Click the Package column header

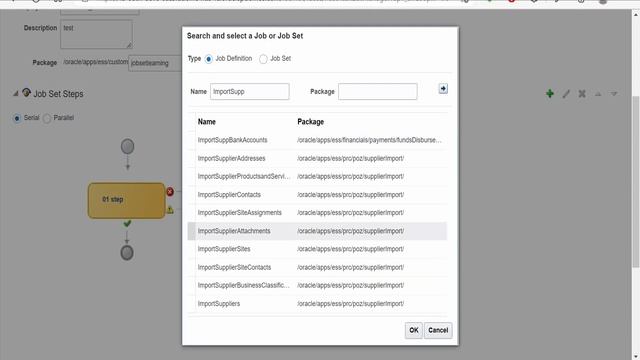pyautogui.click(x=311, y=122)
